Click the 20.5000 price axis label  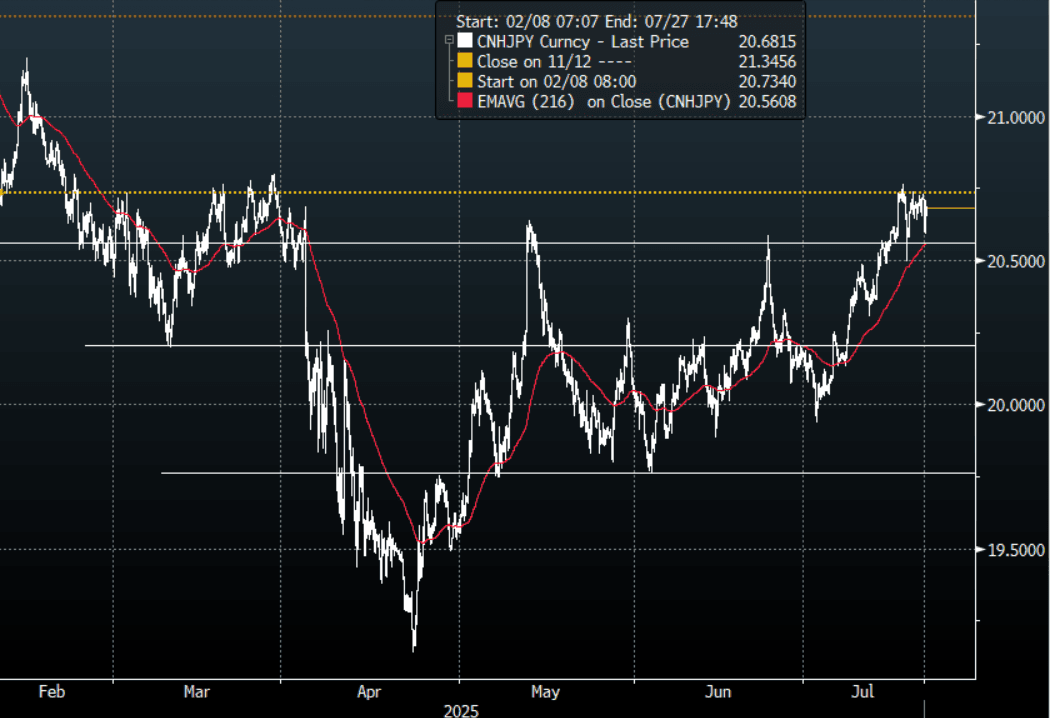coord(1016,261)
